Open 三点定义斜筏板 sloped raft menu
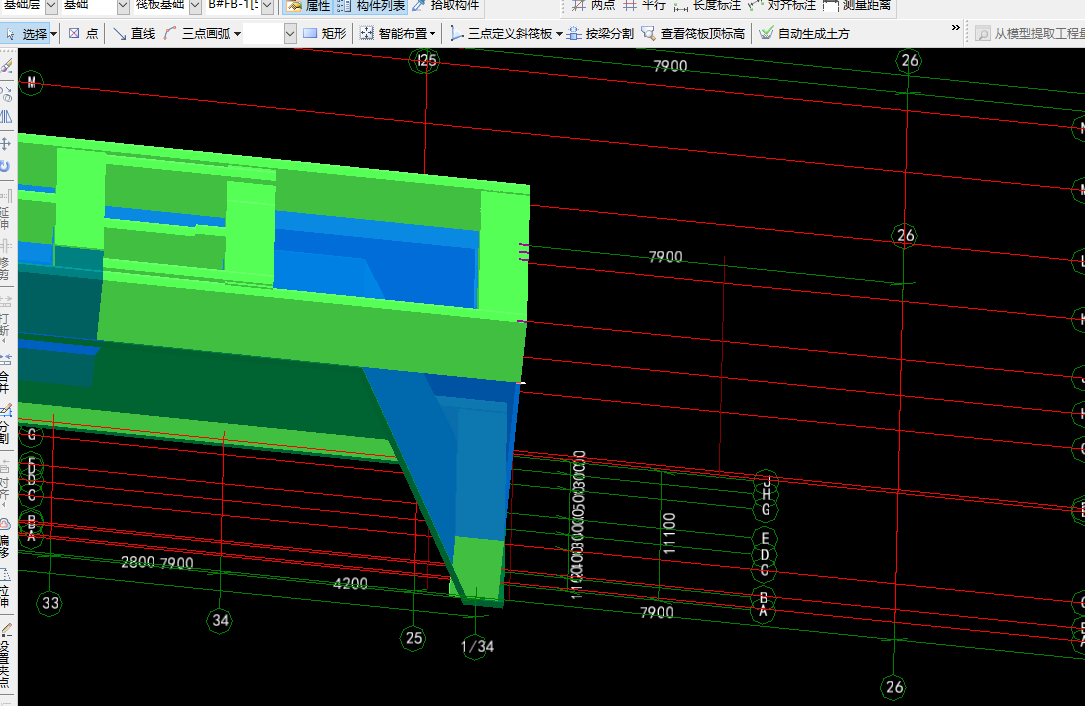The height and width of the screenshot is (706, 1085). pyautogui.click(x=507, y=34)
